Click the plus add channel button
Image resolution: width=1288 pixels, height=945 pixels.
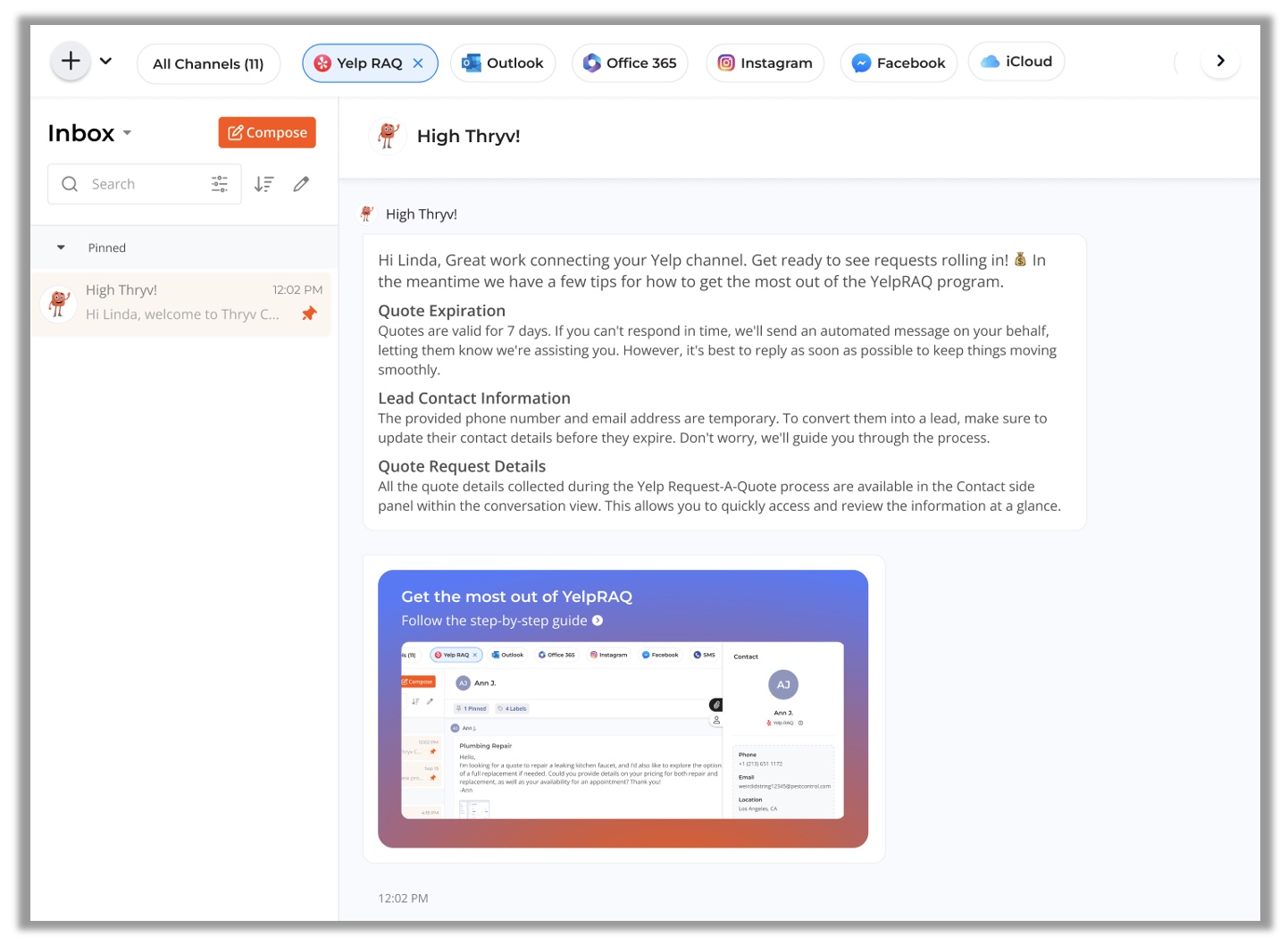coord(71,62)
